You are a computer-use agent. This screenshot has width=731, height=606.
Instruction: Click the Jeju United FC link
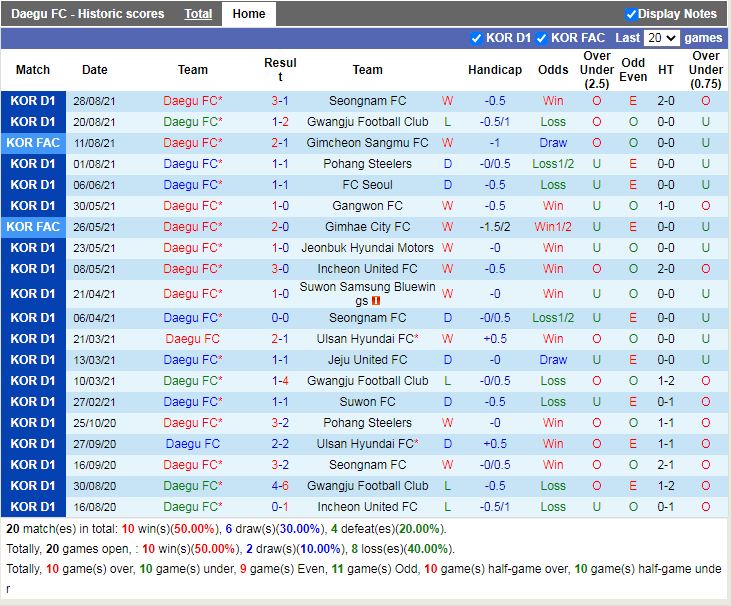click(367, 360)
